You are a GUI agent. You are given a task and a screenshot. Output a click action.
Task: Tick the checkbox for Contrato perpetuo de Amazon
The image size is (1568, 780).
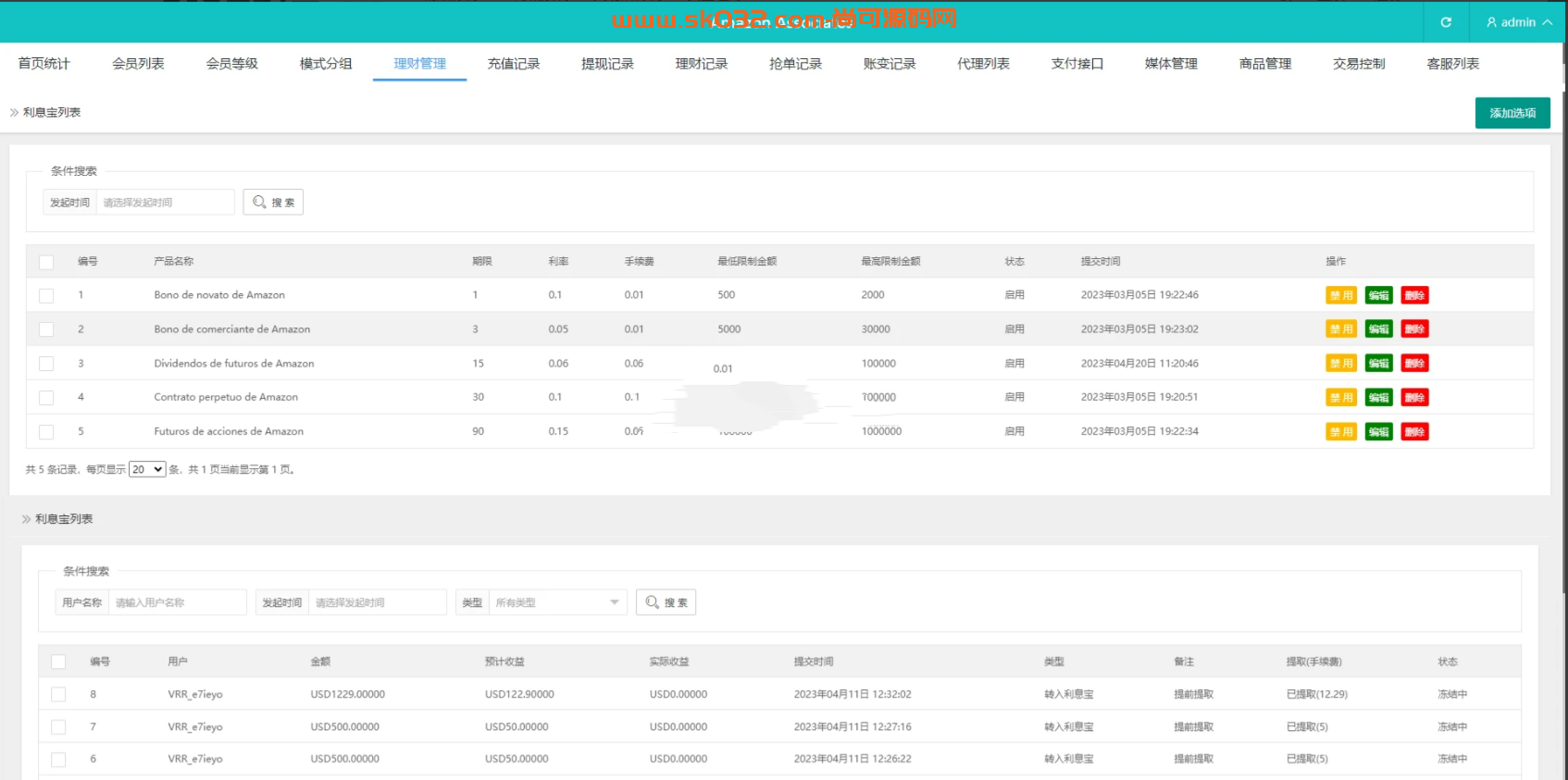(x=46, y=398)
